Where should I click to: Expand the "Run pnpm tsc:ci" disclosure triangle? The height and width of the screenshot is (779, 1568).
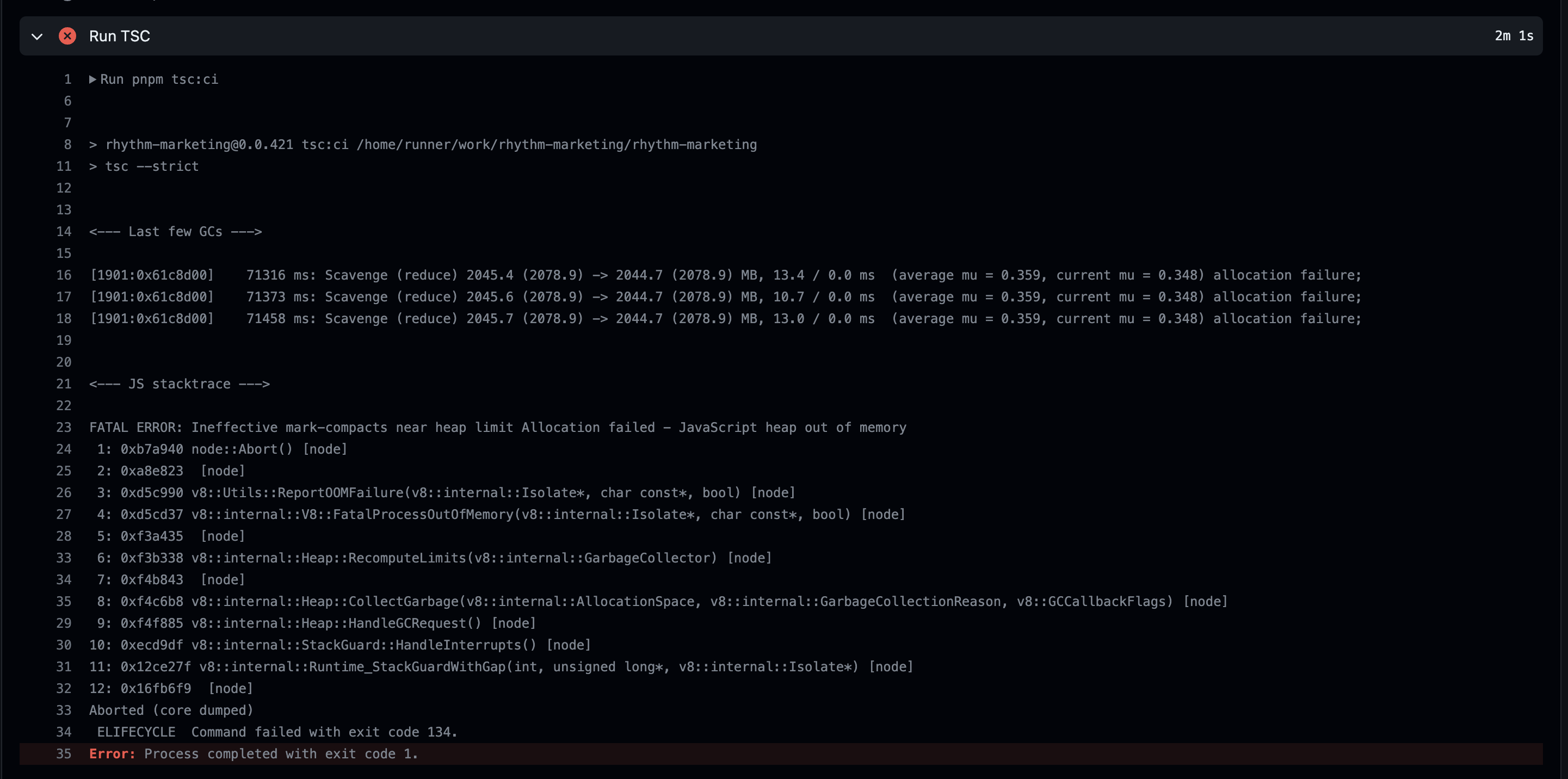[x=91, y=79]
